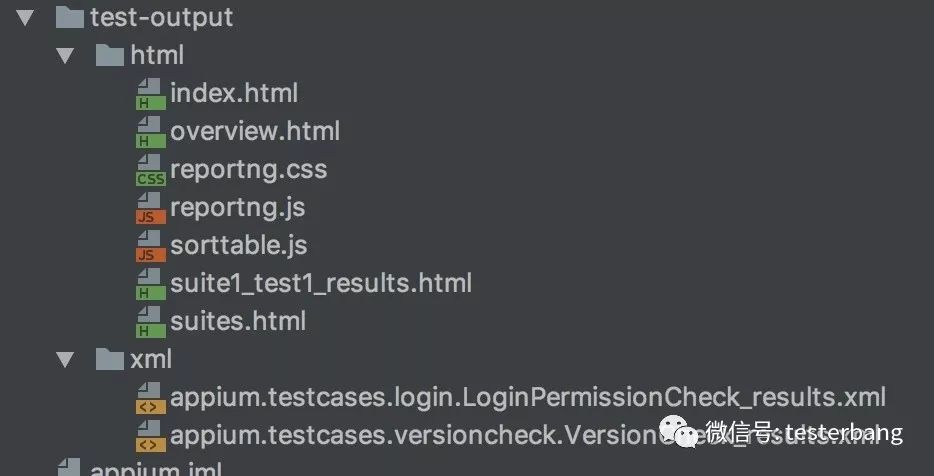
Task: Select index.html in the tree
Action: (234, 94)
